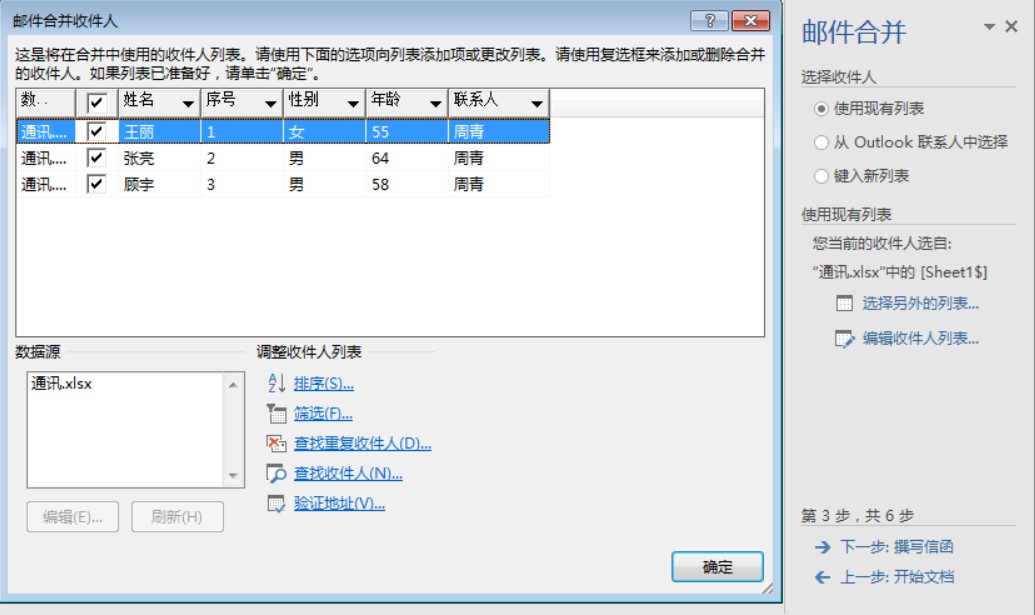Open the 联系人 column dropdown arrow

[x=537, y=103]
